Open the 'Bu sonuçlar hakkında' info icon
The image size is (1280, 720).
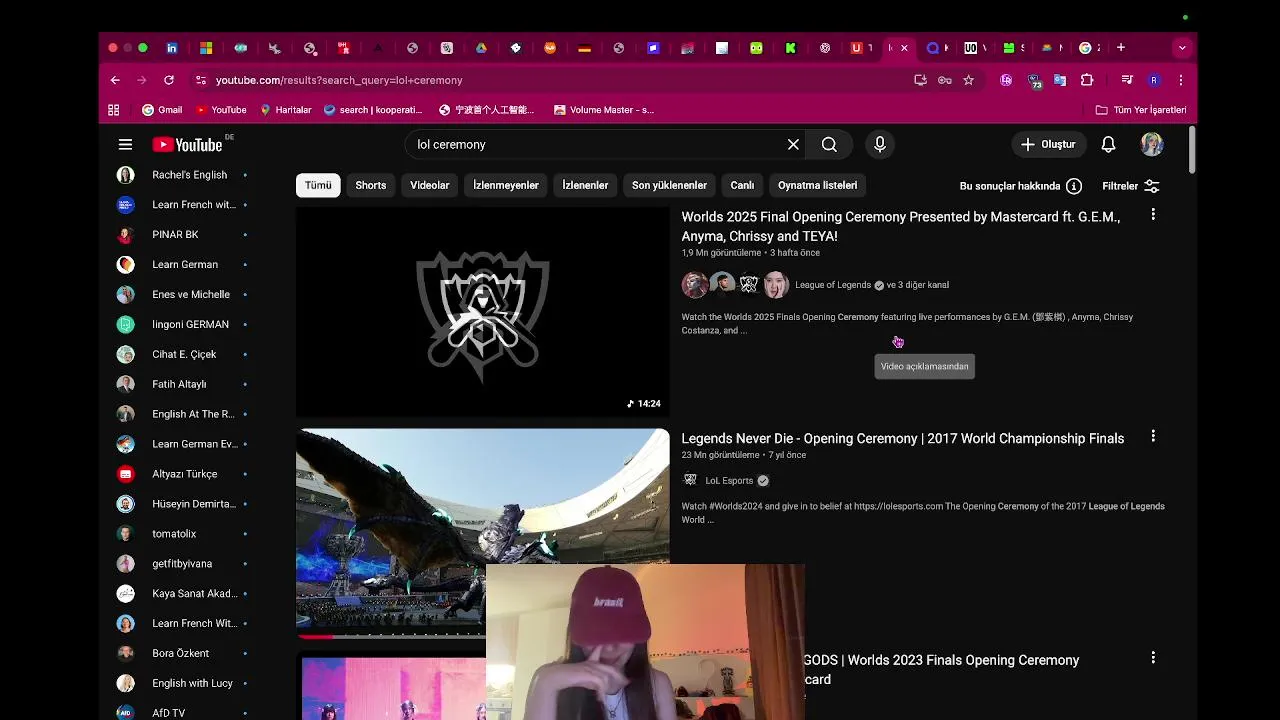pos(1074,186)
